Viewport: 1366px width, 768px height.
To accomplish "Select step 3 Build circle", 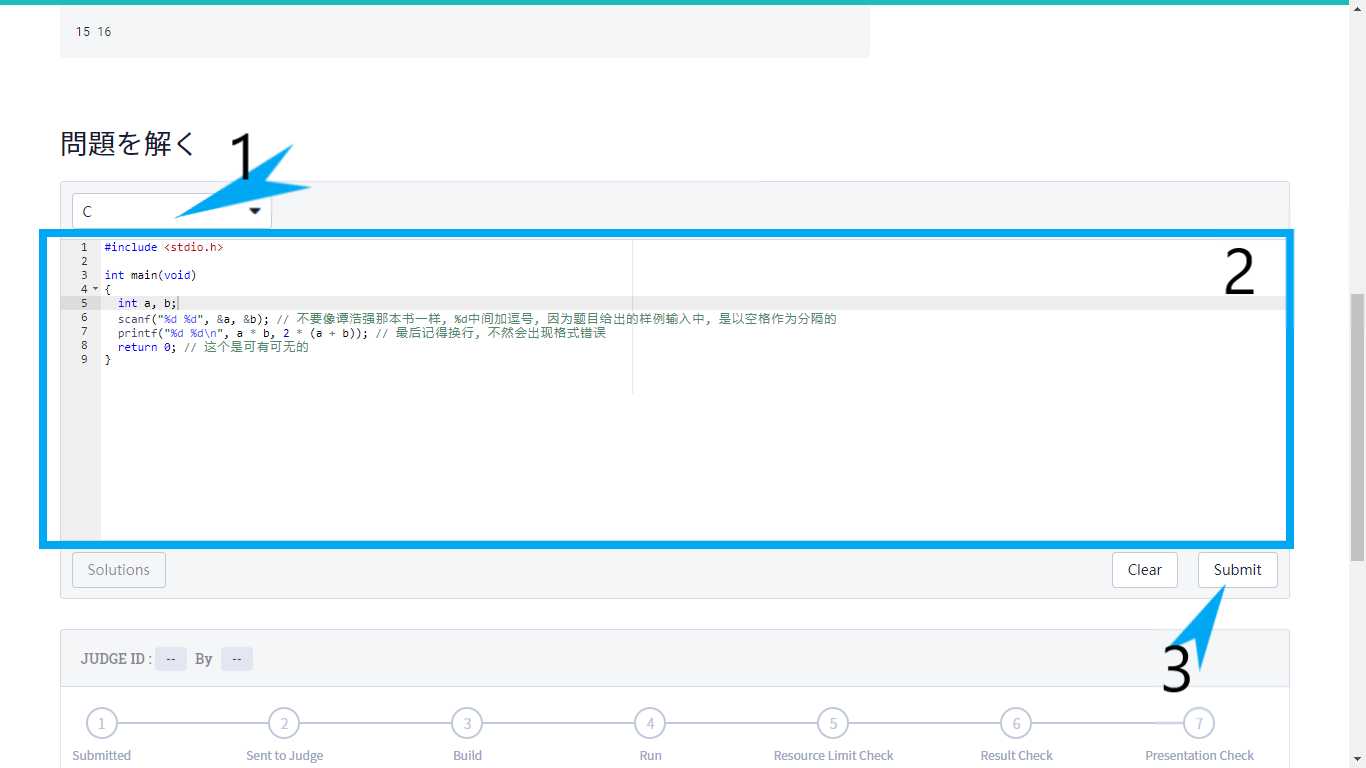I will [x=467, y=723].
